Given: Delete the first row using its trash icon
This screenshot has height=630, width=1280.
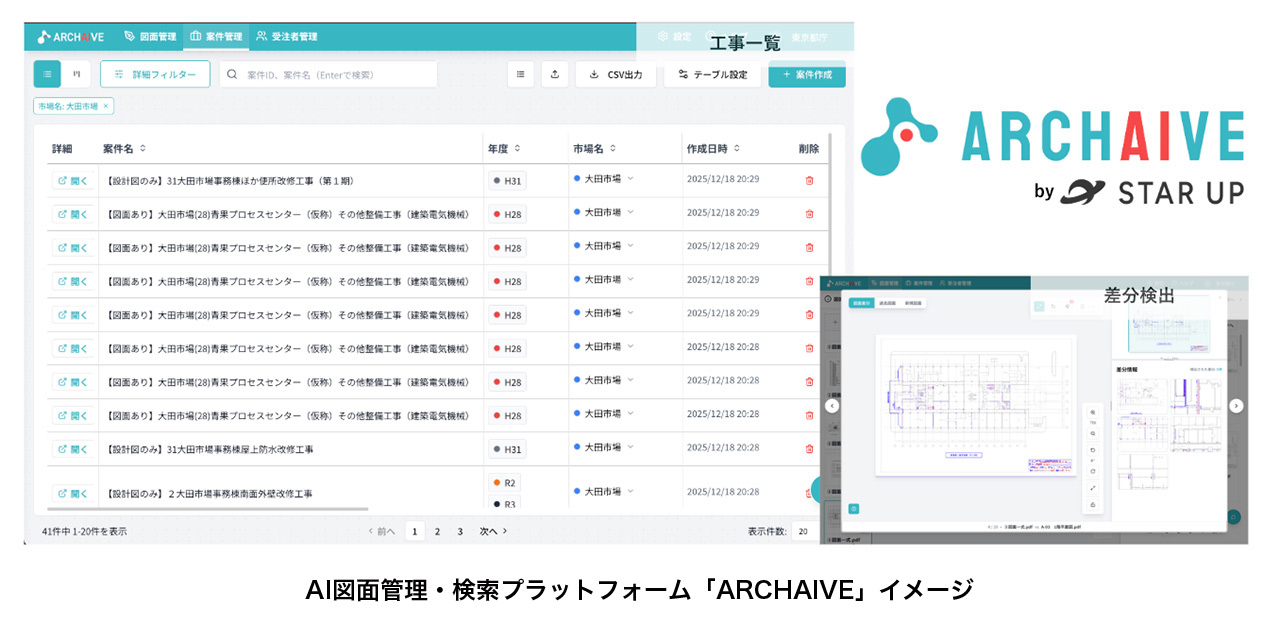Looking at the screenshot, I should [809, 181].
